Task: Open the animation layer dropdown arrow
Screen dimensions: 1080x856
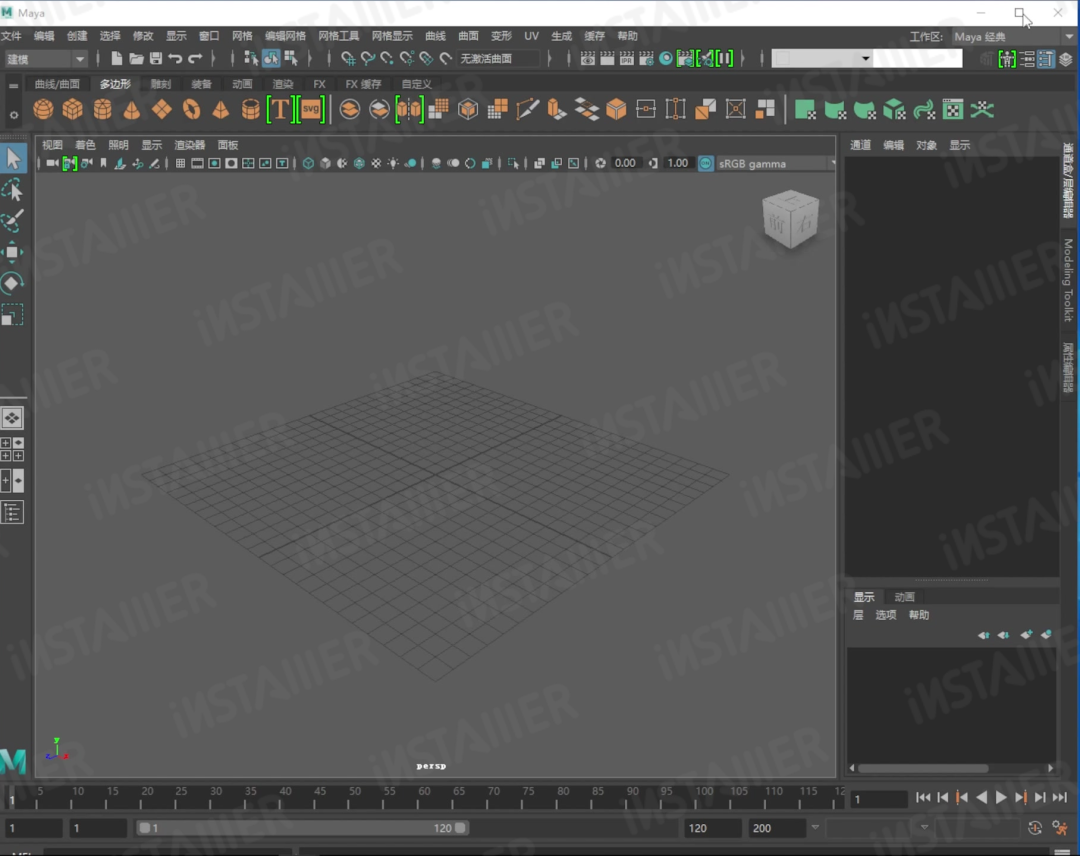Action: click(x=924, y=828)
